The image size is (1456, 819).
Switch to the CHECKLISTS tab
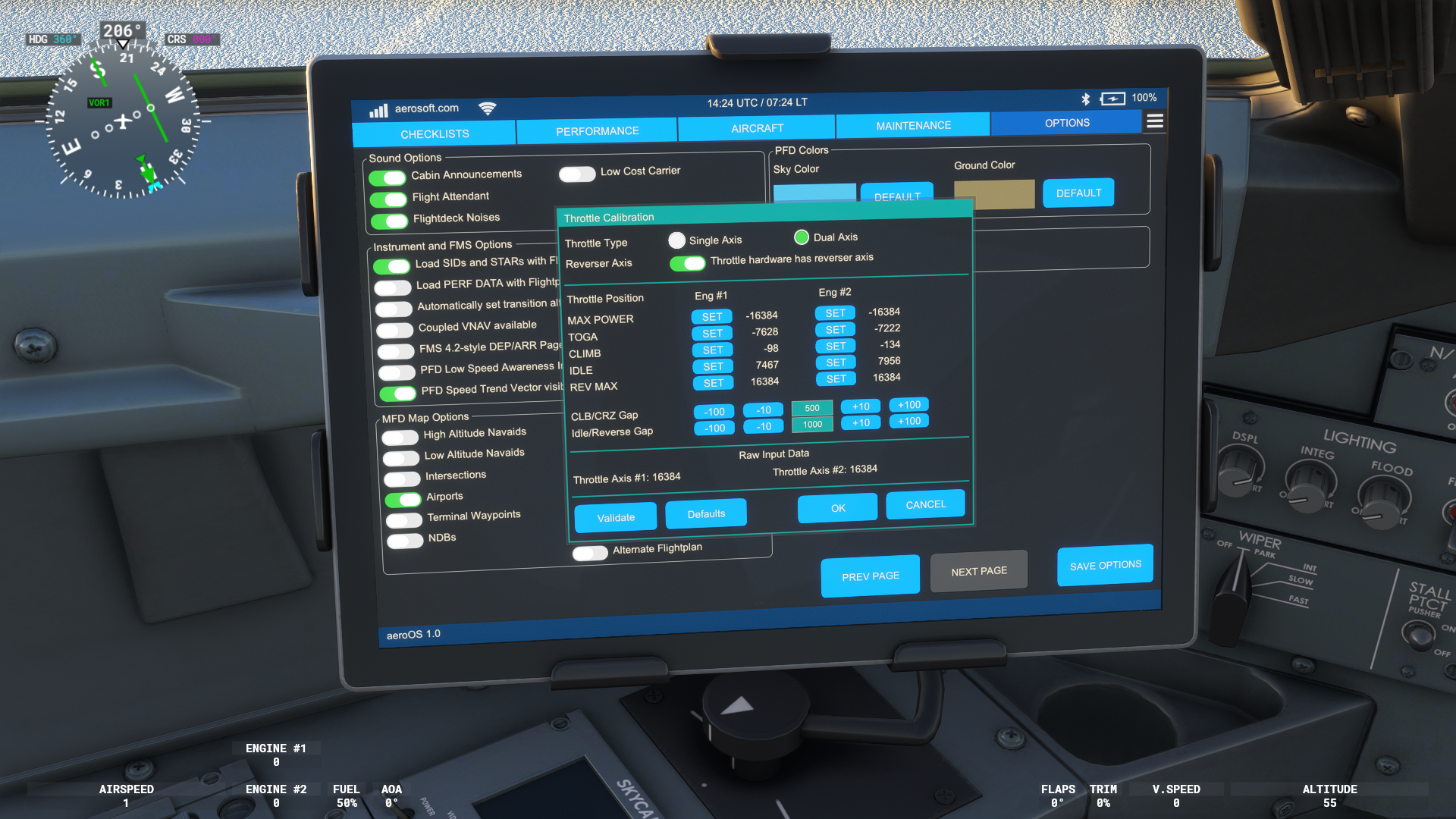(435, 134)
